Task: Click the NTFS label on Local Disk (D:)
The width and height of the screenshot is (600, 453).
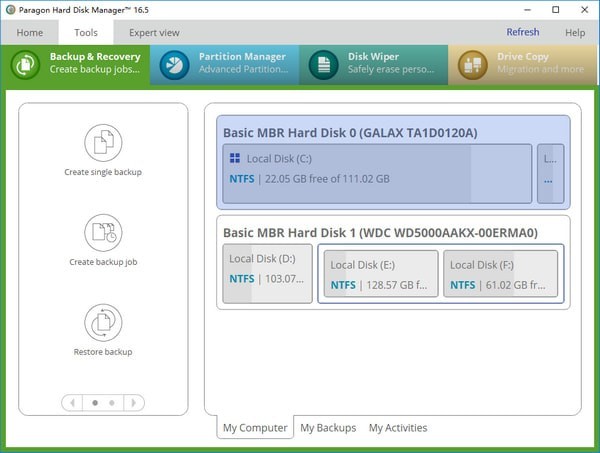Action: coord(241,279)
